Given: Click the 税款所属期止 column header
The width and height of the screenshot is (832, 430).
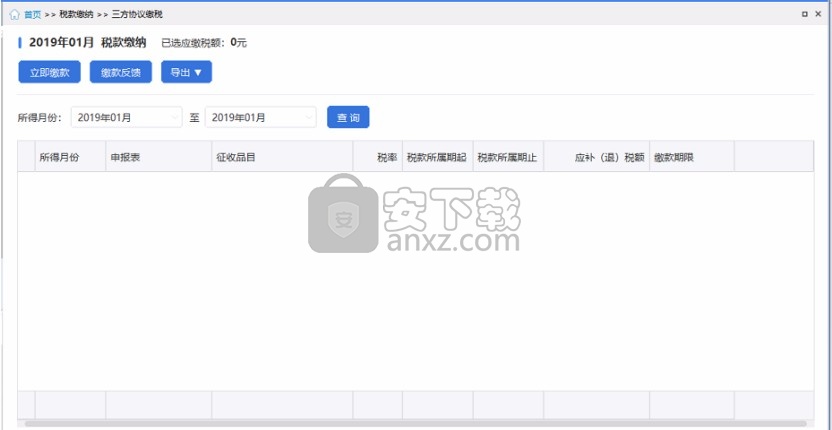Looking at the screenshot, I should click(x=508, y=157).
